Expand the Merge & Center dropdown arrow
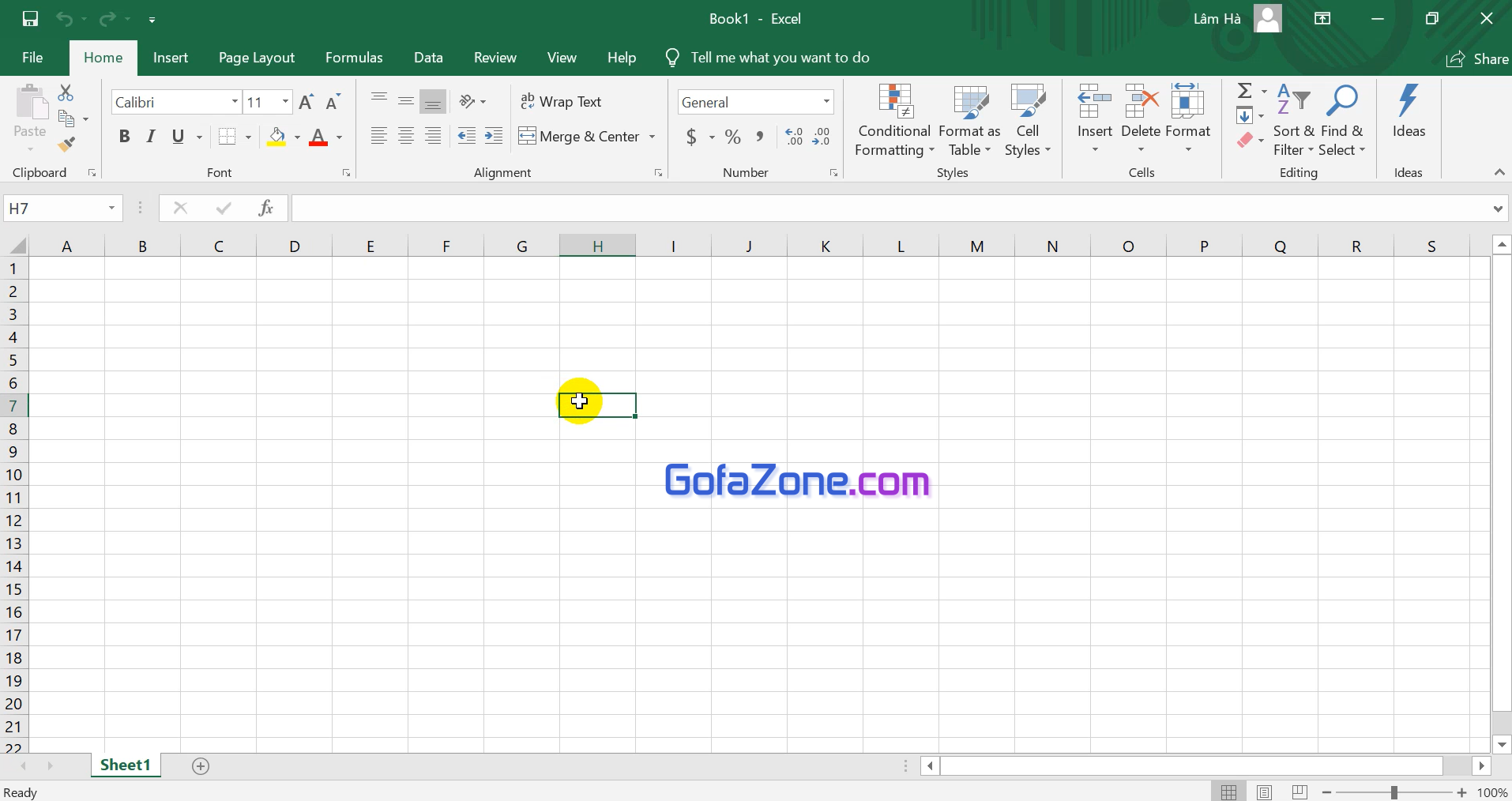 653,137
